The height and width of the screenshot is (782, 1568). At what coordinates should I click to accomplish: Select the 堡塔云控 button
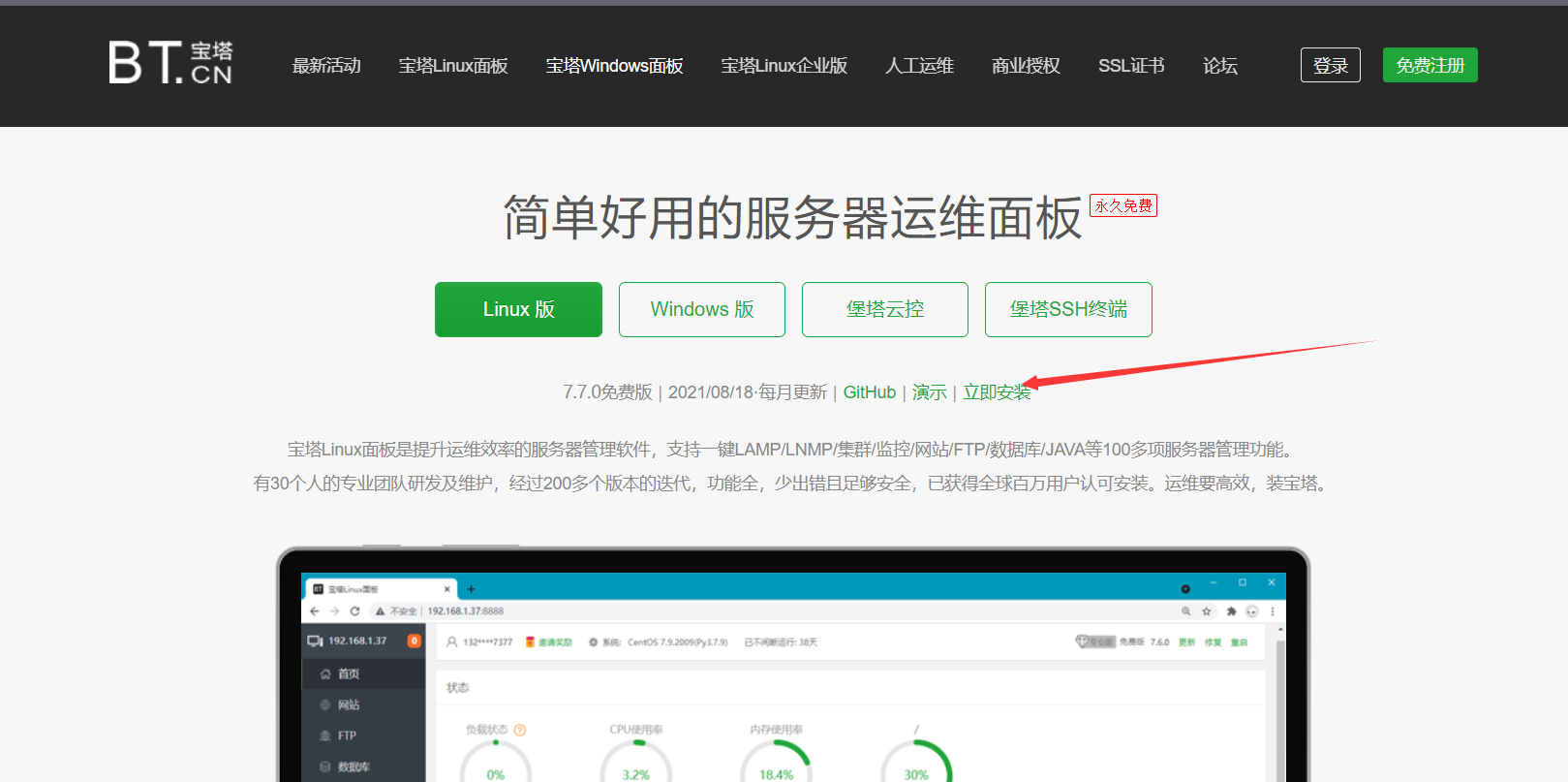(x=885, y=309)
